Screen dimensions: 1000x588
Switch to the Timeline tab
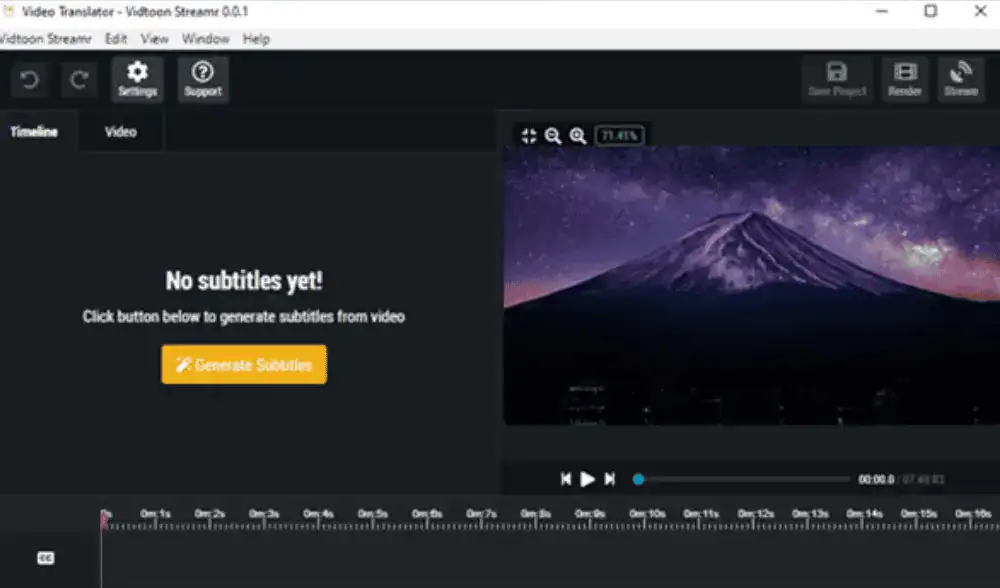[34, 132]
